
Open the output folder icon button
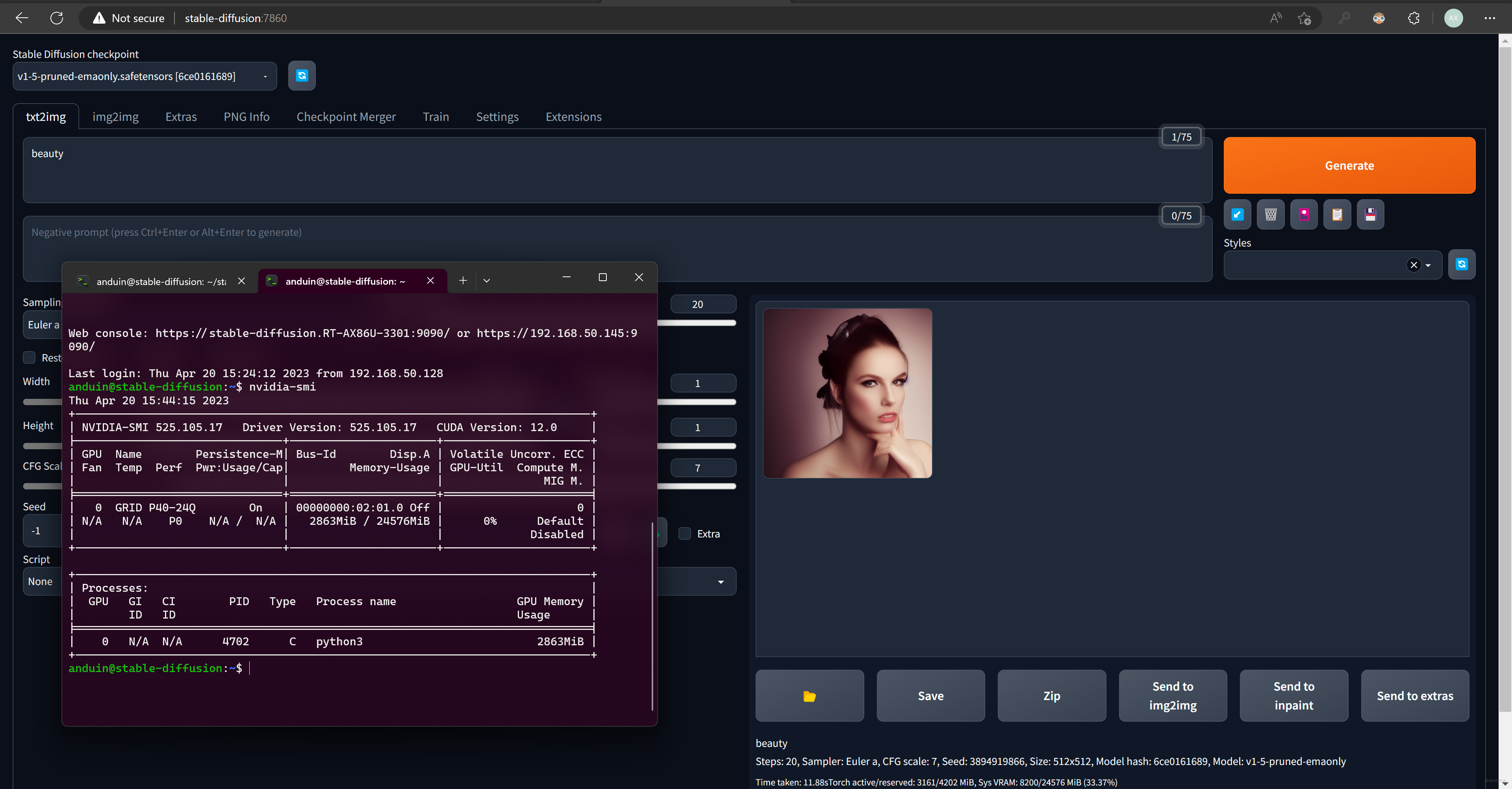(809, 696)
